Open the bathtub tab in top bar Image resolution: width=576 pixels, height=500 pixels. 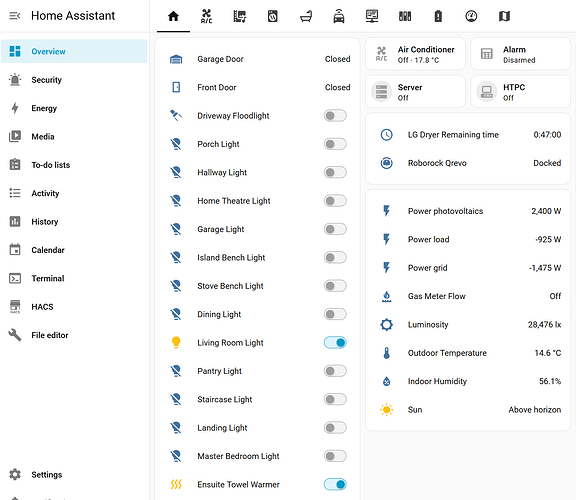(306, 16)
